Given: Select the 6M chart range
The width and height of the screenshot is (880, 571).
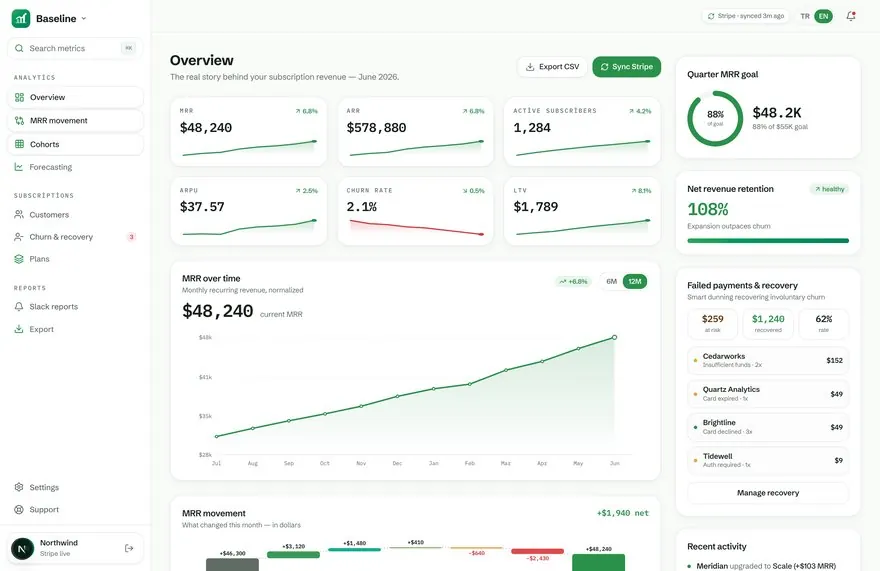Looking at the screenshot, I should pyautogui.click(x=611, y=281).
